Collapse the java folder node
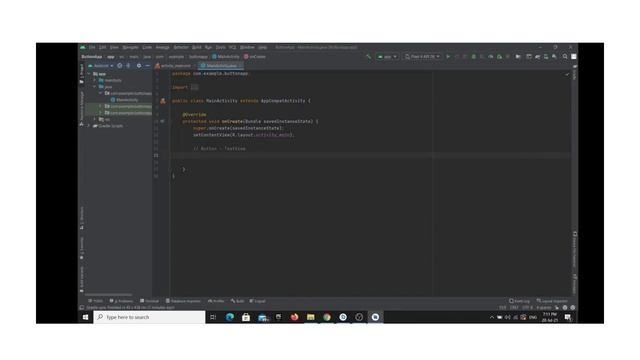 [x=95, y=87]
